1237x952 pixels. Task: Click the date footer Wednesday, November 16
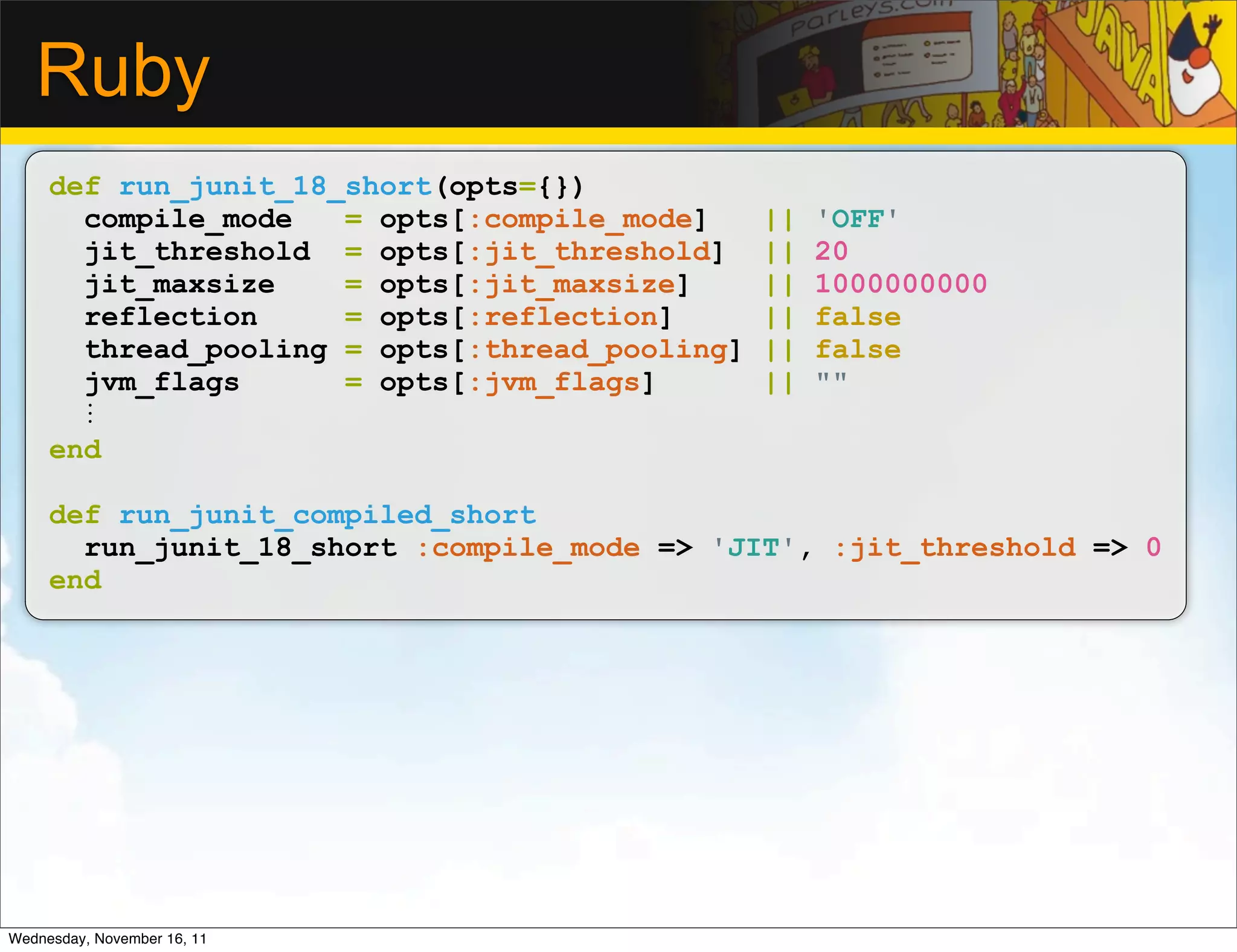[108, 939]
